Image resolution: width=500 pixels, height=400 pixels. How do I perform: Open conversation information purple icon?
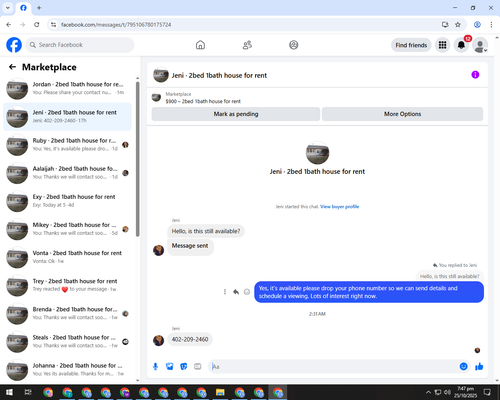(x=475, y=75)
